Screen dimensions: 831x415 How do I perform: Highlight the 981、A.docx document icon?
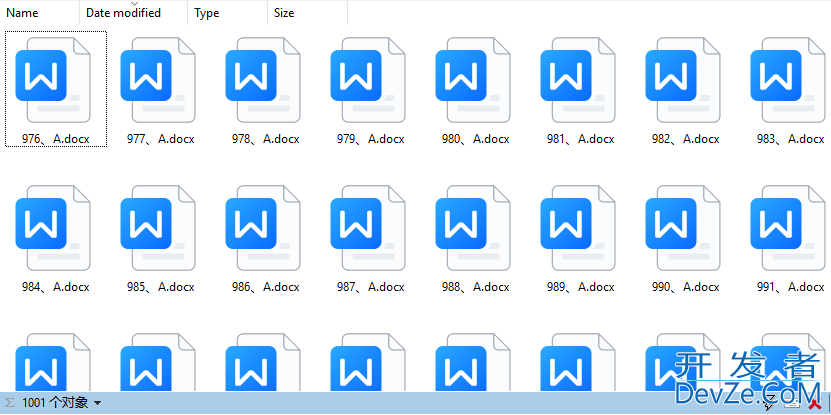[578, 80]
